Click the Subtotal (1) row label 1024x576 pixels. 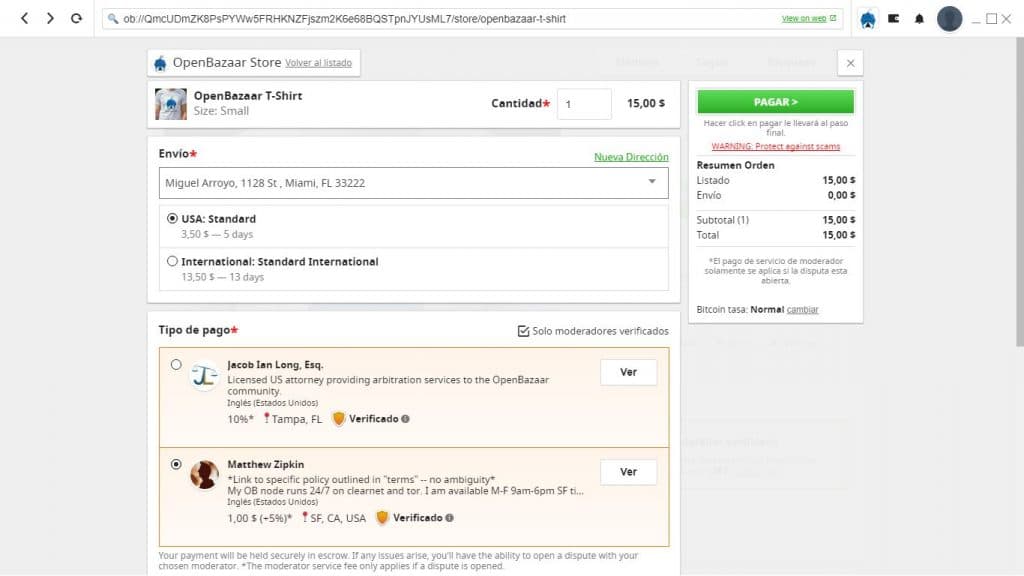(722, 220)
